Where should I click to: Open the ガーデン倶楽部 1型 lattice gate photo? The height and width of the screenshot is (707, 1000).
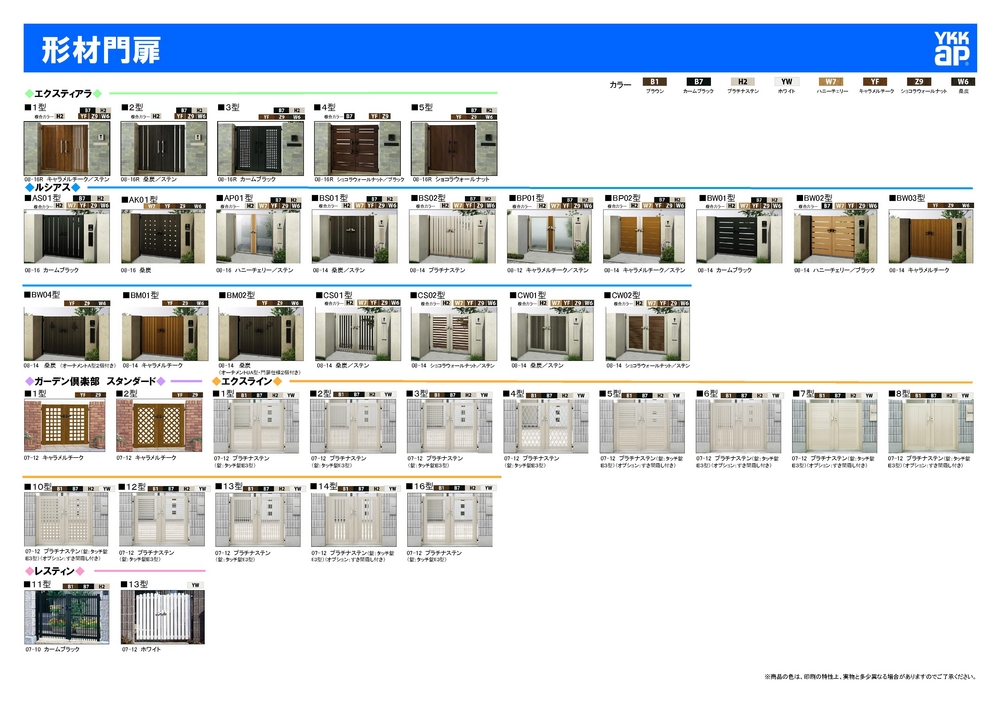tap(65, 426)
